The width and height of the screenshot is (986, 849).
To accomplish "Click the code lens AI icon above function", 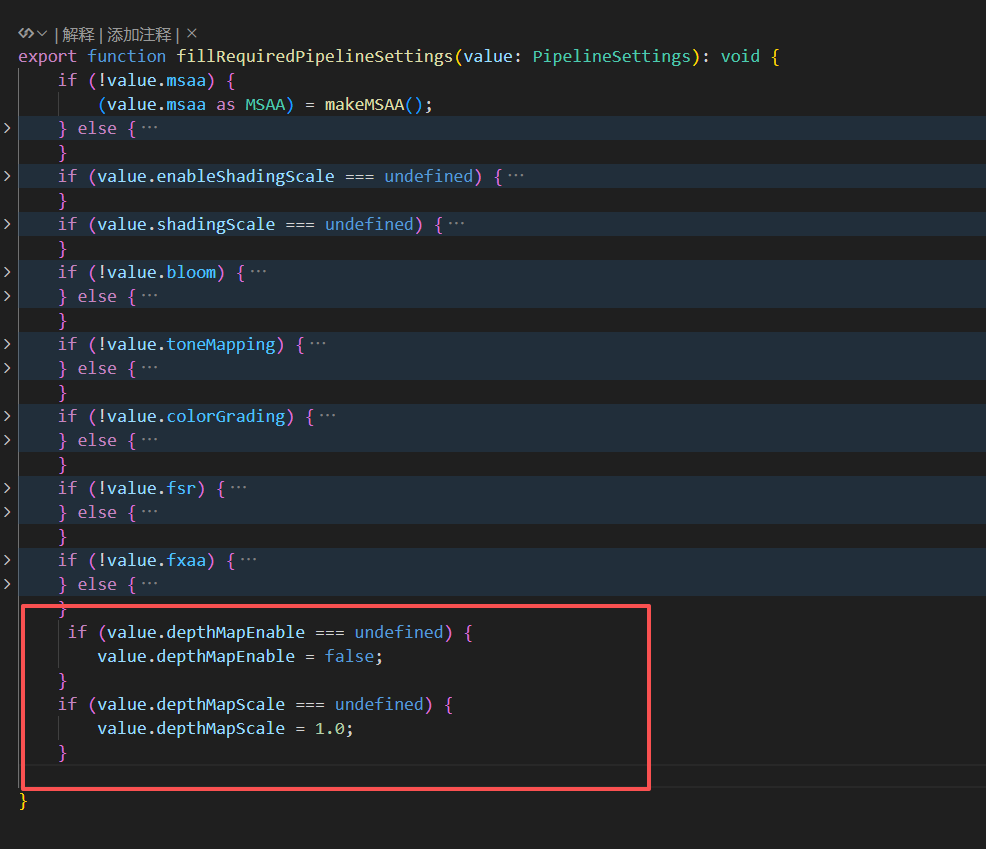I will pyautogui.click(x=26, y=33).
